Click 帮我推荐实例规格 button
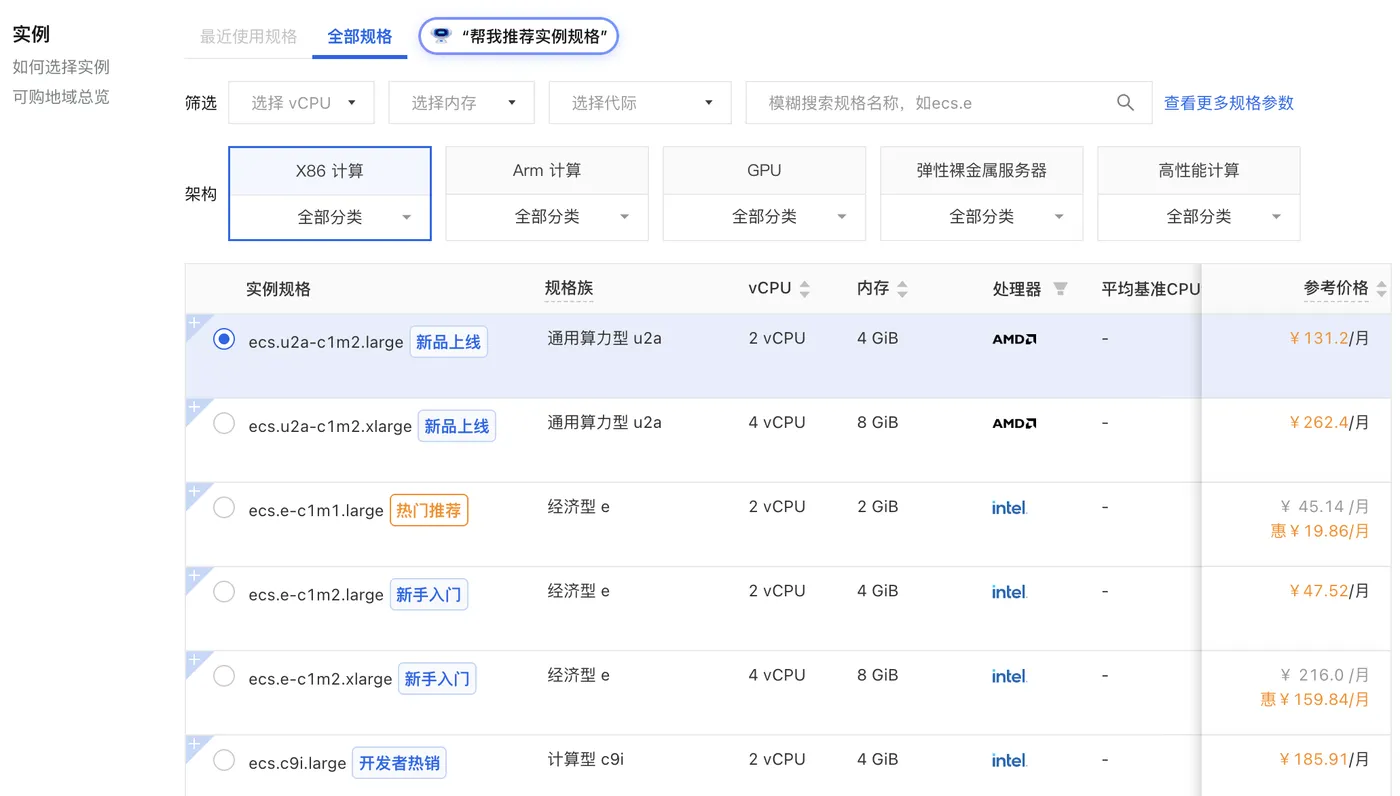Image resolution: width=1400 pixels, height=796 pixels. click(x=519, y=36)
